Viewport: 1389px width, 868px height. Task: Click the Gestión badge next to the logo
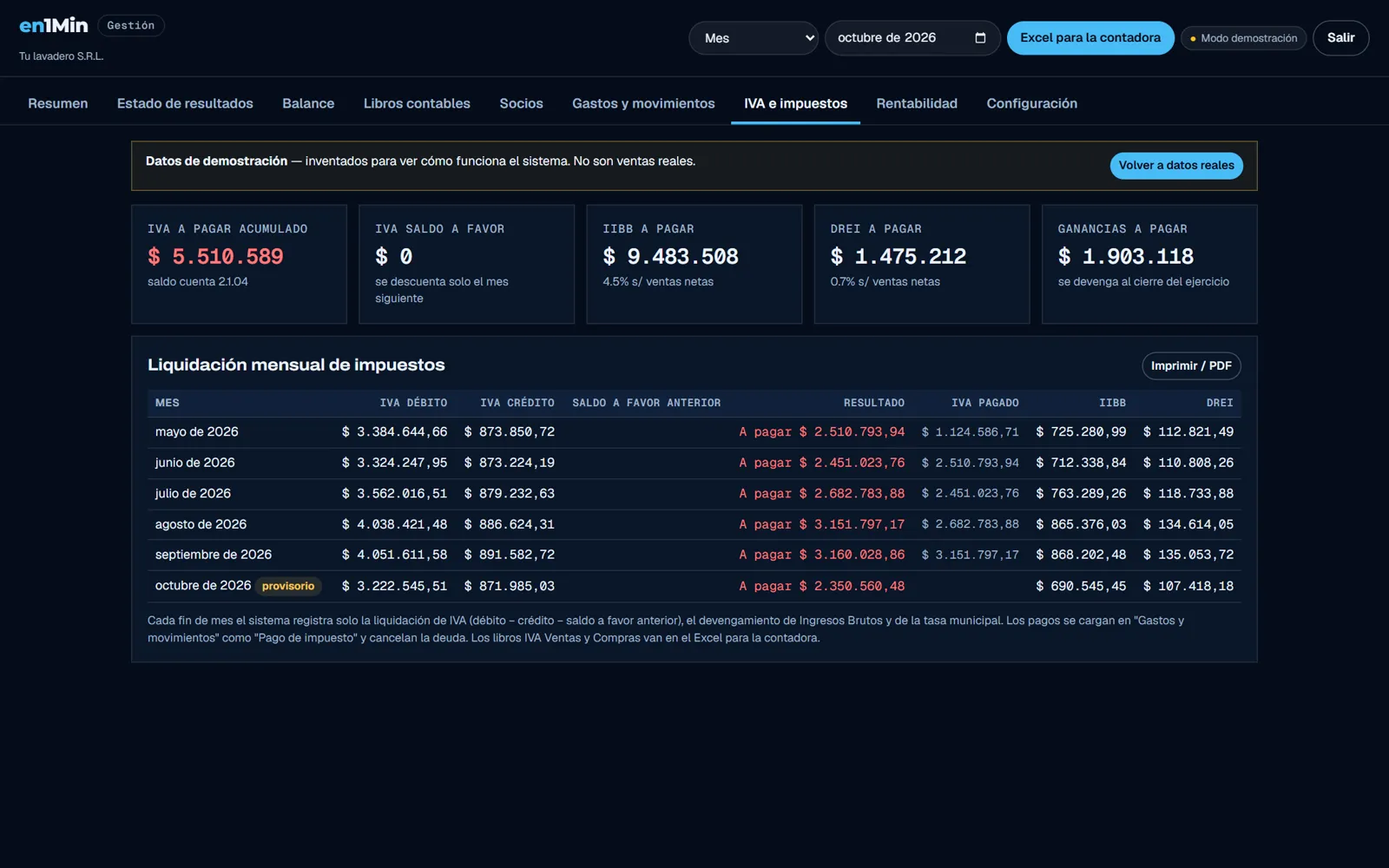click(131, 26)
